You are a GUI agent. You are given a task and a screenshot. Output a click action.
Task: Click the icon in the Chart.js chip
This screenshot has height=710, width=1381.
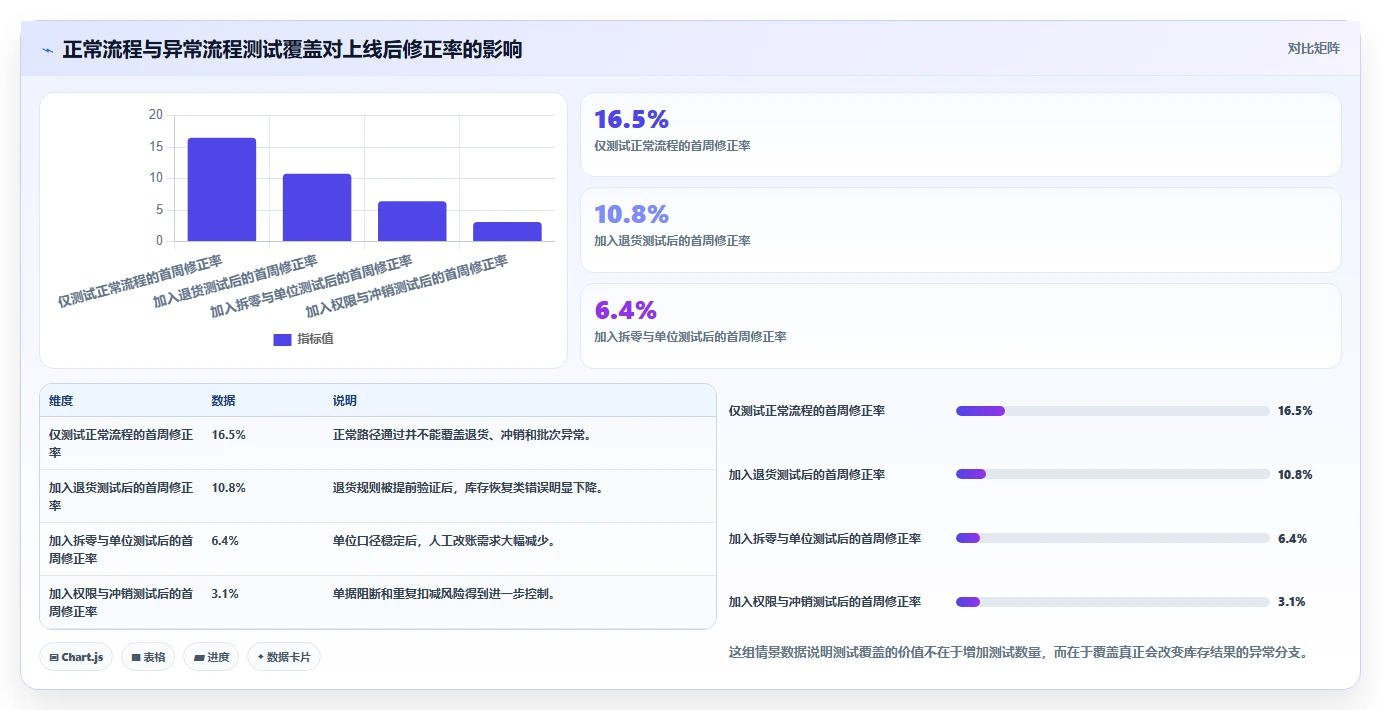coord(54,658)
